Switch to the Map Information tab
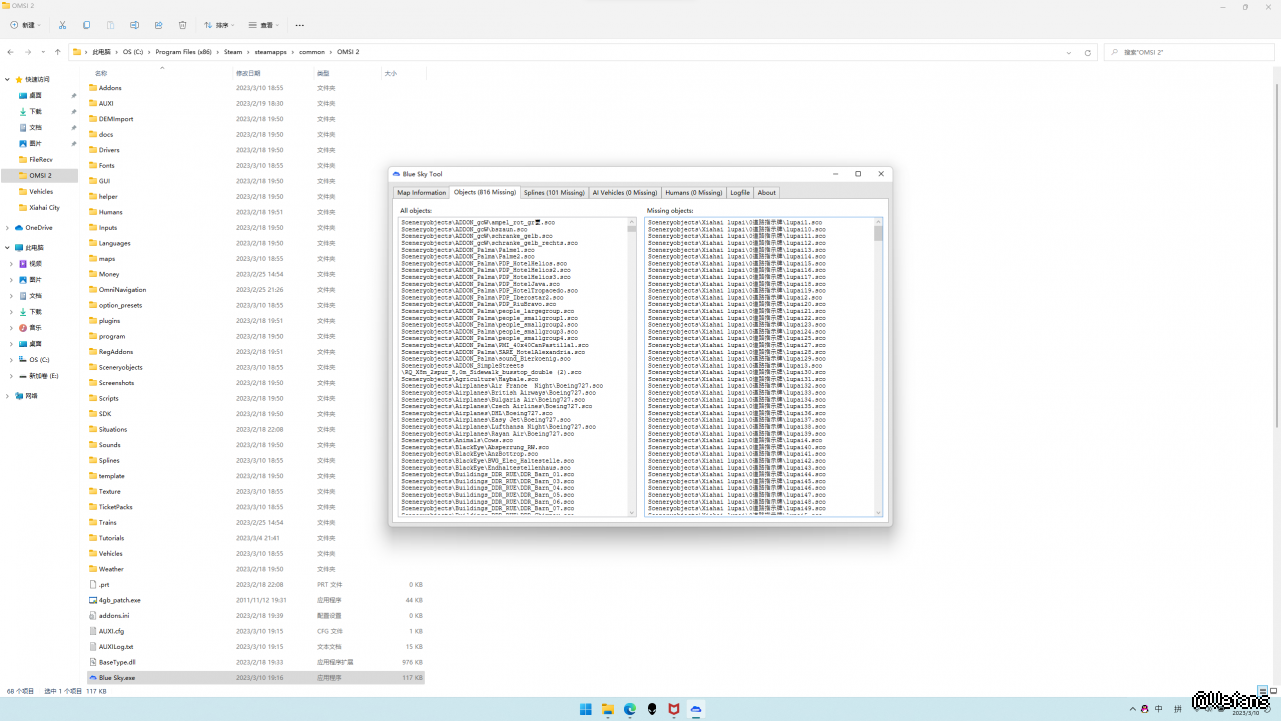Screen dimensions: 1281x721 click(x=421, y=193)
